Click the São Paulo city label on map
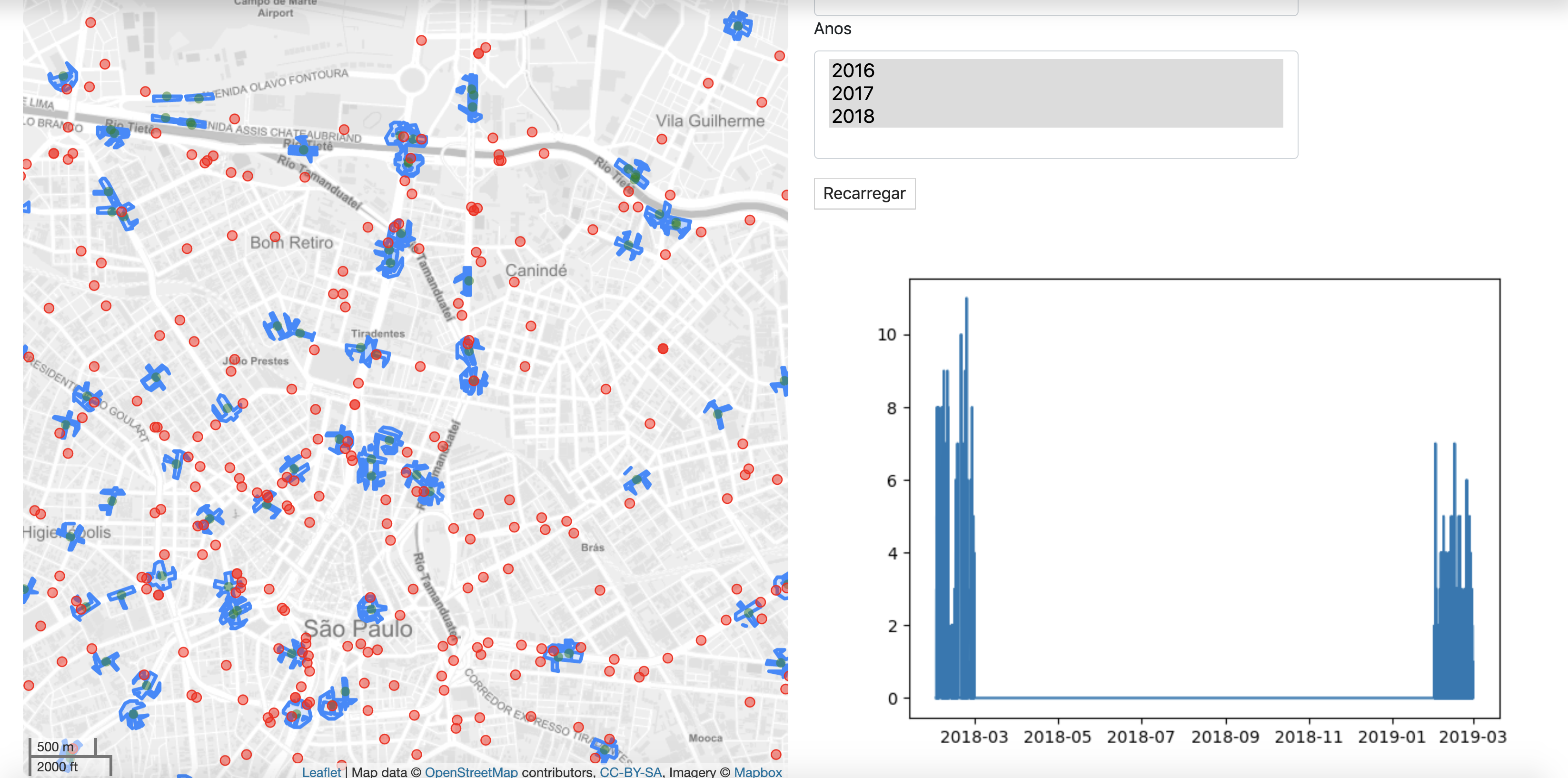 [x=358, y=628]
